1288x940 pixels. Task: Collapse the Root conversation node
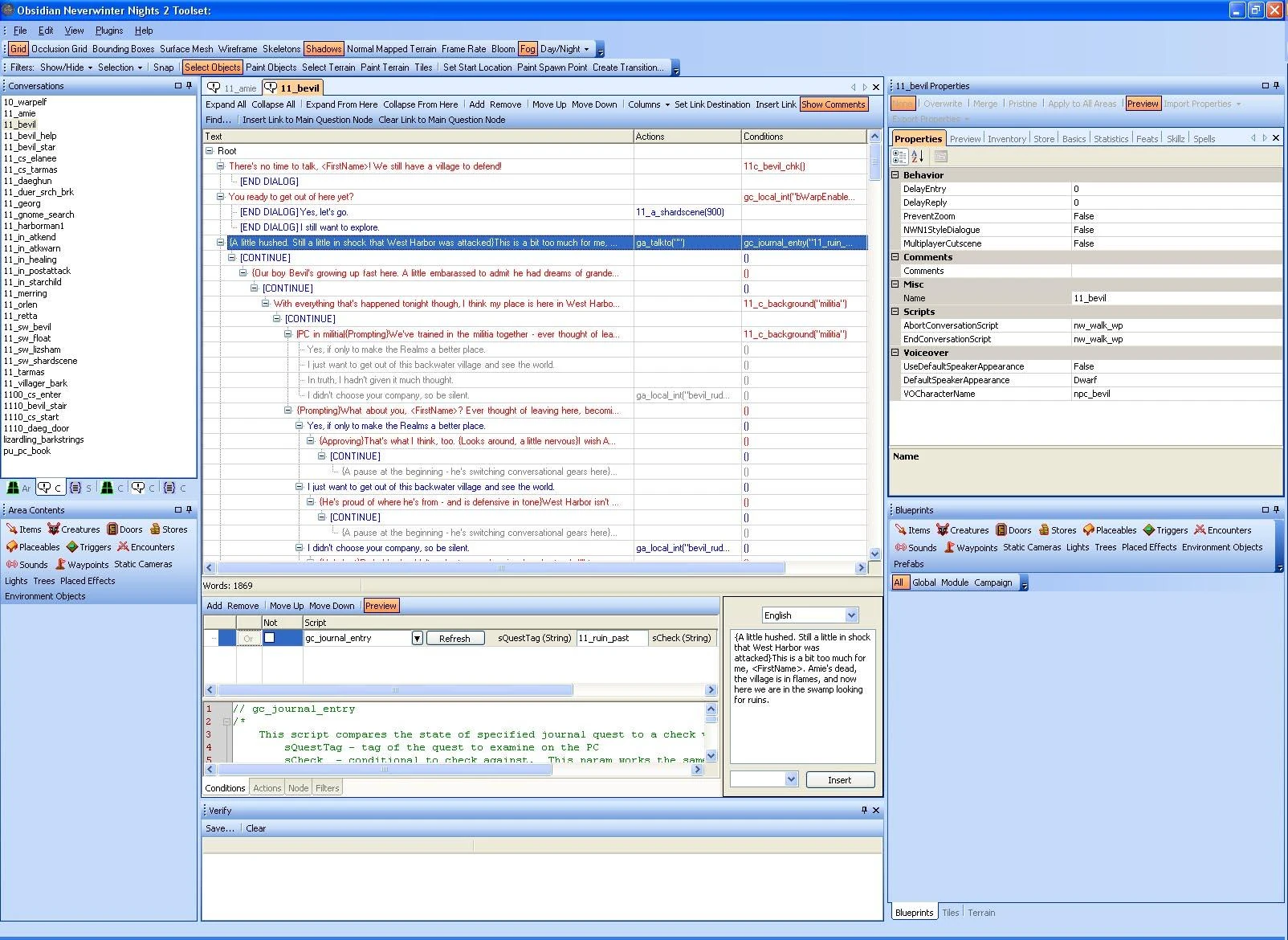(x=210, y=151)
